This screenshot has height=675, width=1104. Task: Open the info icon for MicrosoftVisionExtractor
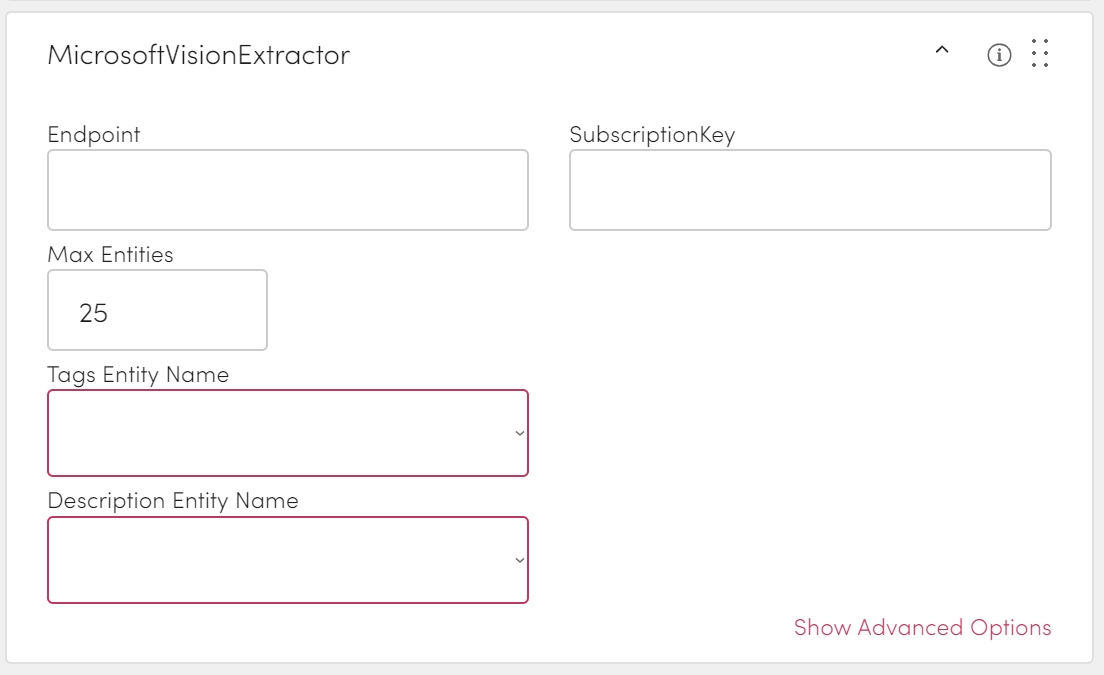(999, 55)
